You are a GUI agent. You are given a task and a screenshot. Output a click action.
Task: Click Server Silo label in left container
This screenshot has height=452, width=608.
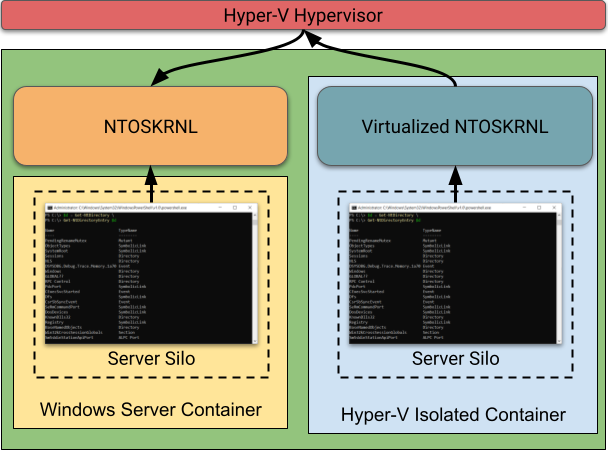pos(150,358)
